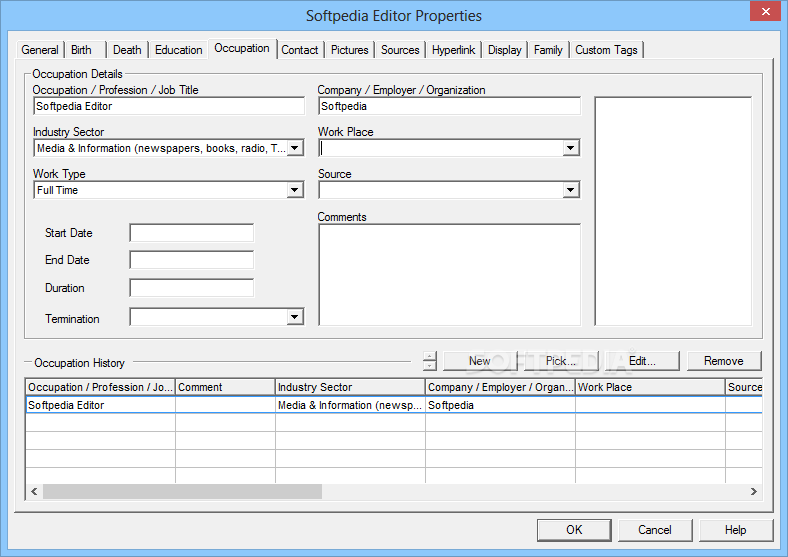Click the right arrow of horizontal scrollbar

pos(754,491)
